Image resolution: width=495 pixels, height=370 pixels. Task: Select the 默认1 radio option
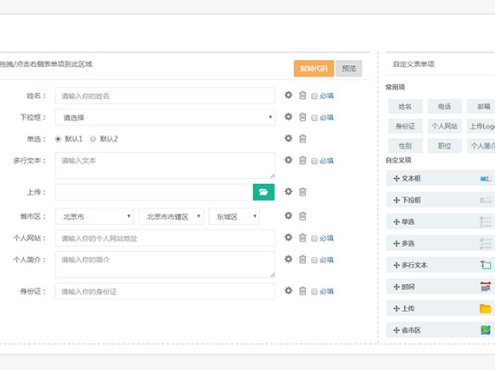pyautogui.click(x=58, y=139)
